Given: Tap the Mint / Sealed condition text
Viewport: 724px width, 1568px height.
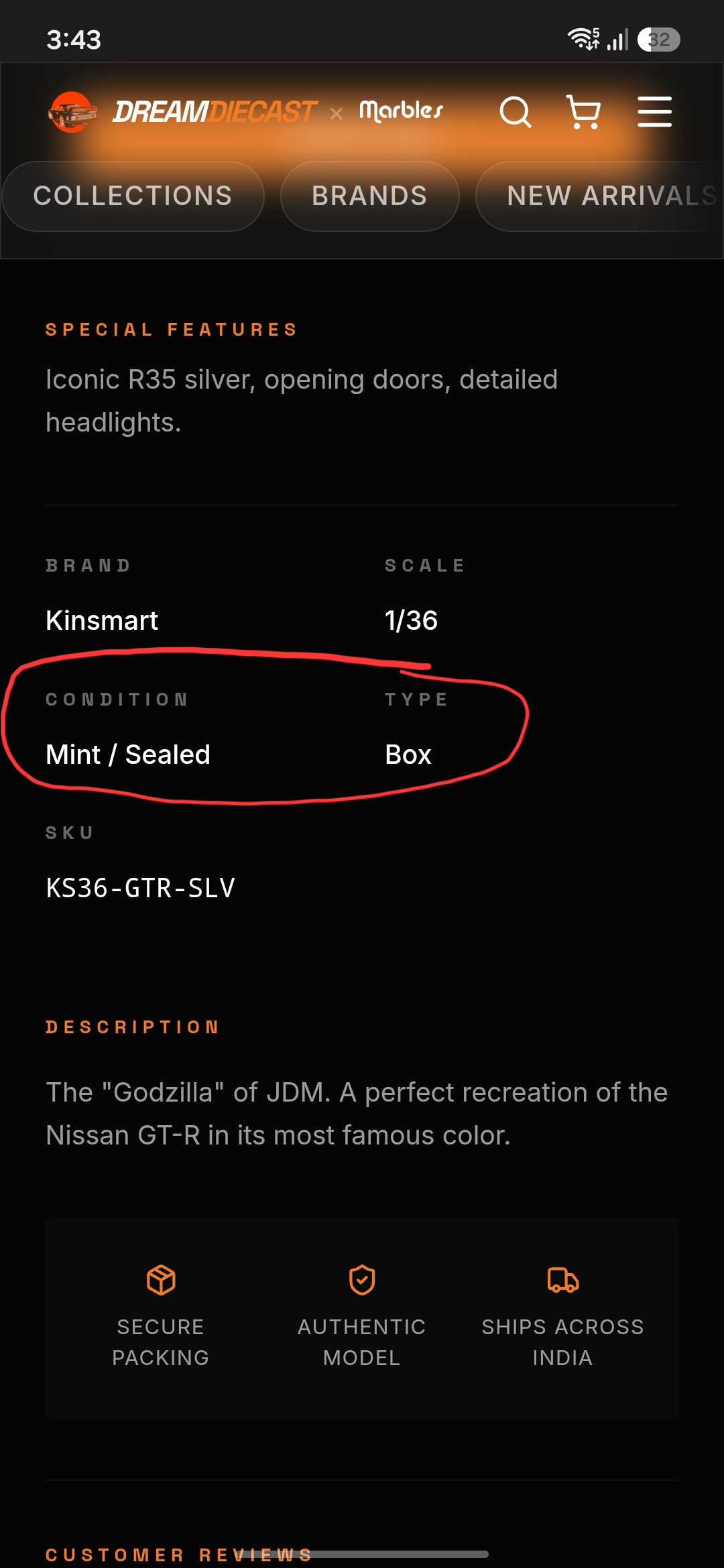Looking at the screenshot, I should (128, 755).
